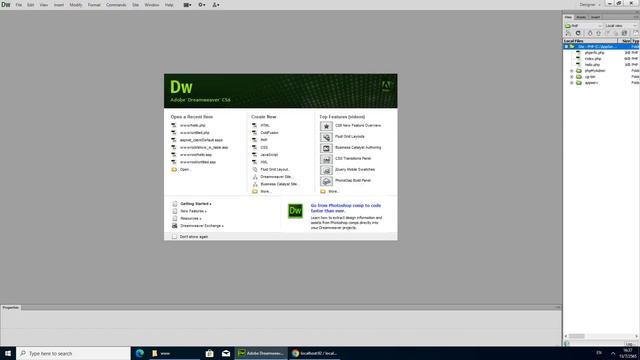The image size is (640, 360).
Task: Open the Modify menu
Action: (x=76, y=5)
